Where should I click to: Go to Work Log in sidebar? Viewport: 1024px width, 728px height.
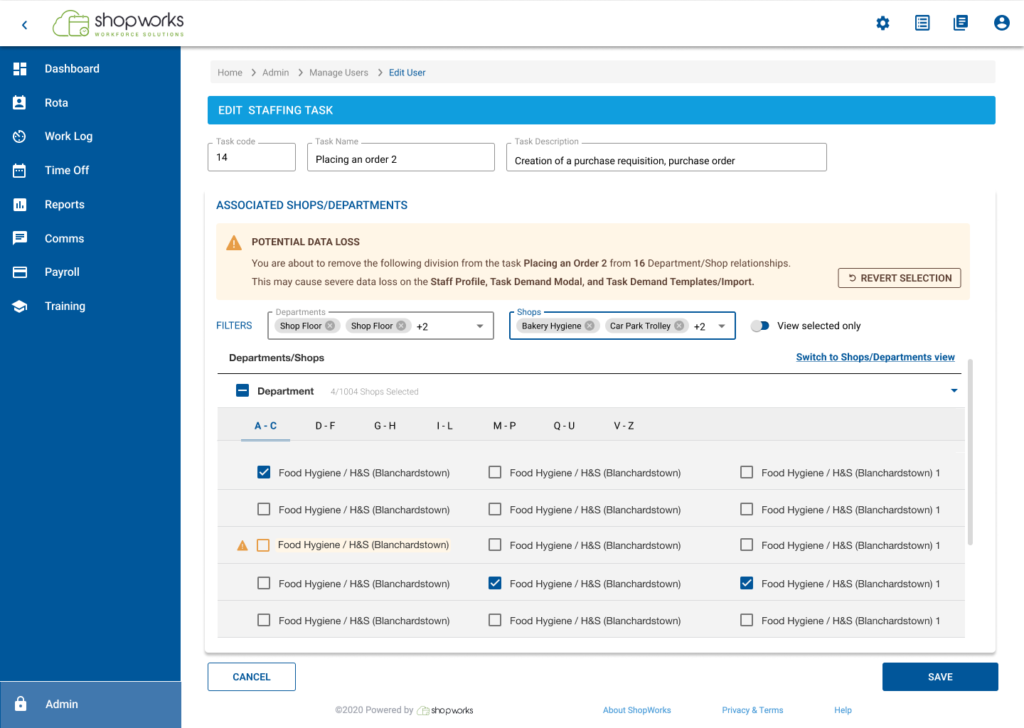click(68, 136)
